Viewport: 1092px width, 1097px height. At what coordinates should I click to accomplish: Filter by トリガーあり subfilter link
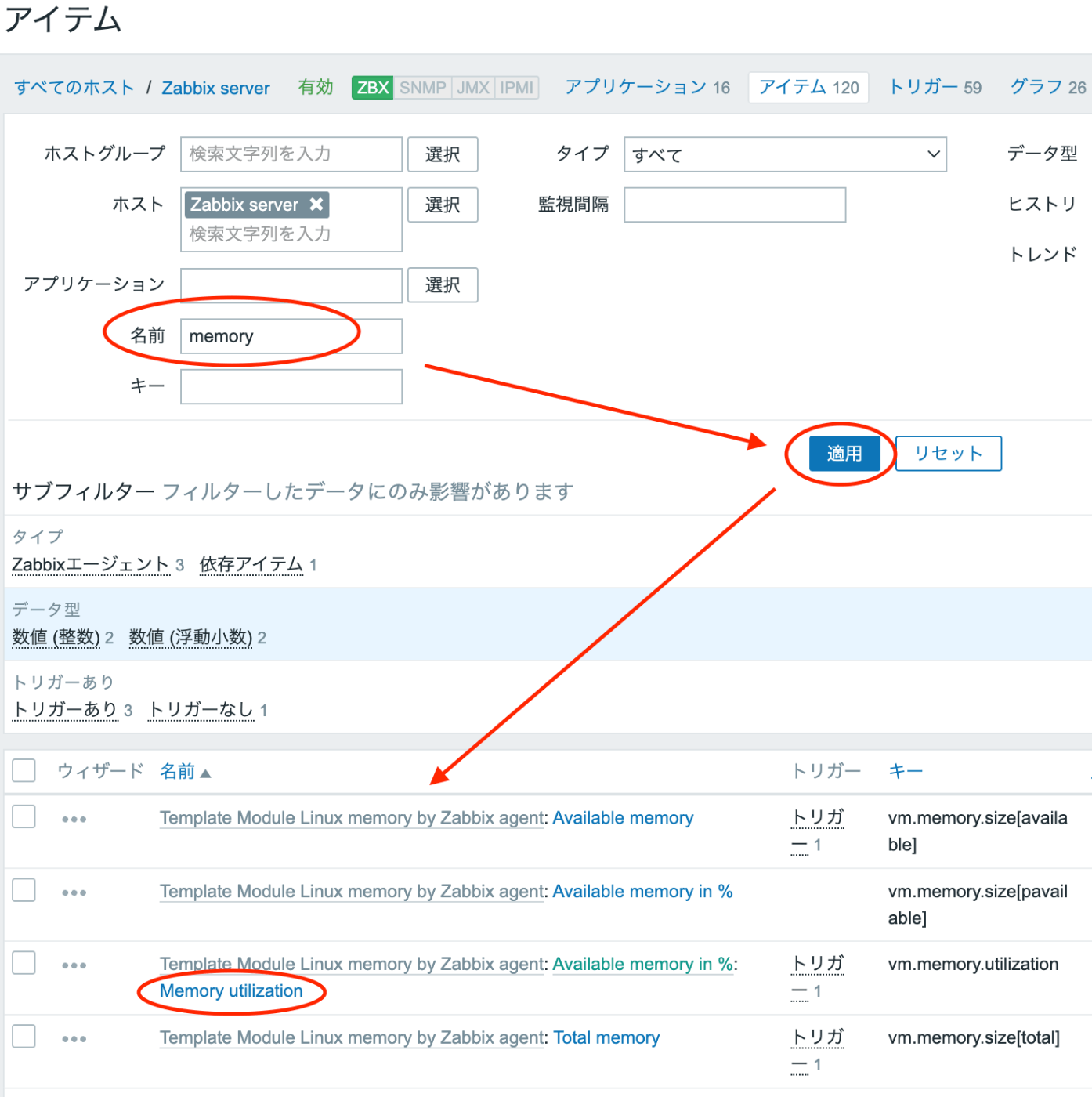tap(66, 711)
